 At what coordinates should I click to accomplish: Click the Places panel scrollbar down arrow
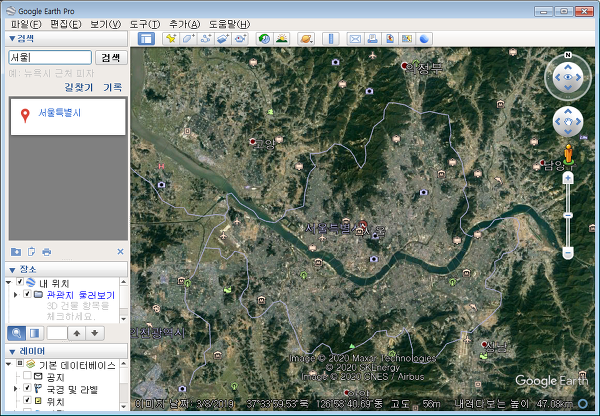click(x=124, y=318)
